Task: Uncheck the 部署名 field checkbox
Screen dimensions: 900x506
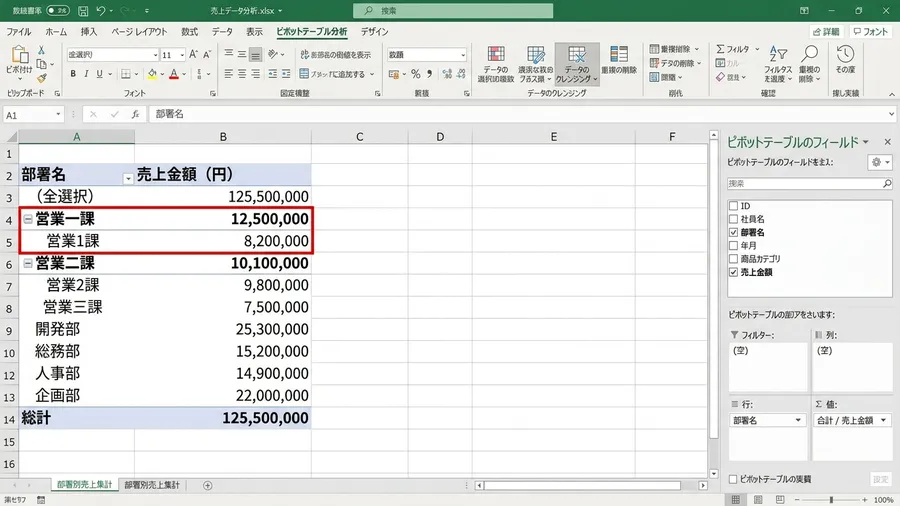Action: [x=733, y=232]
